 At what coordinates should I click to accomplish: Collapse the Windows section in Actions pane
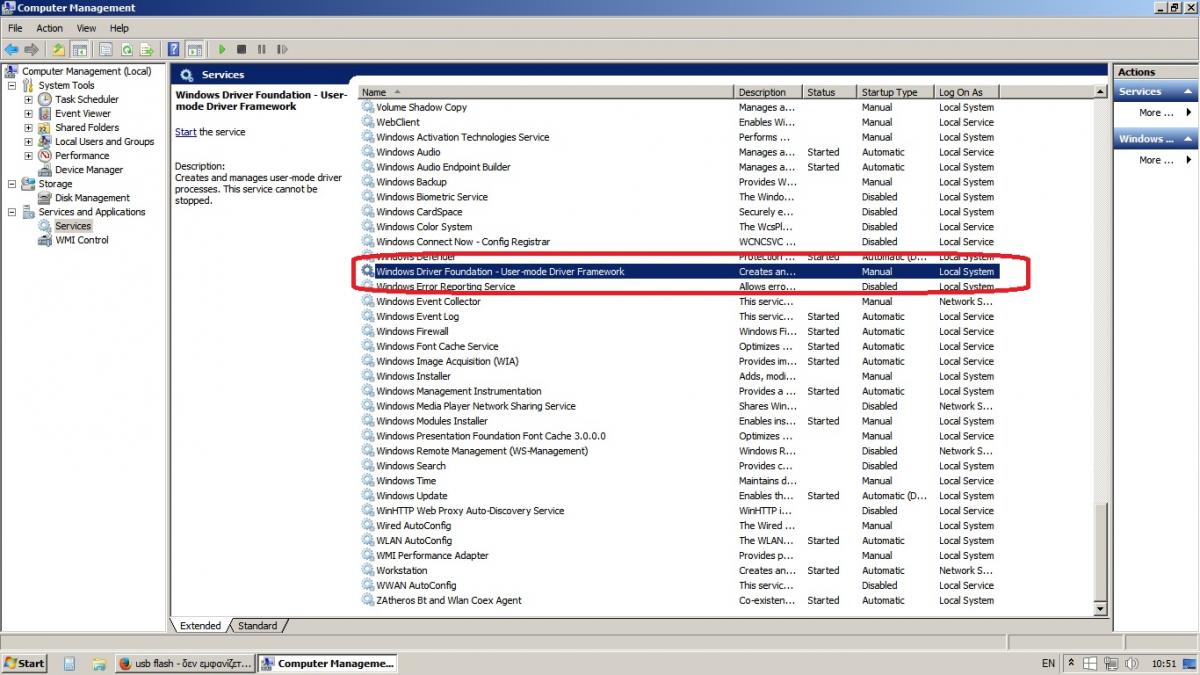1189,138
